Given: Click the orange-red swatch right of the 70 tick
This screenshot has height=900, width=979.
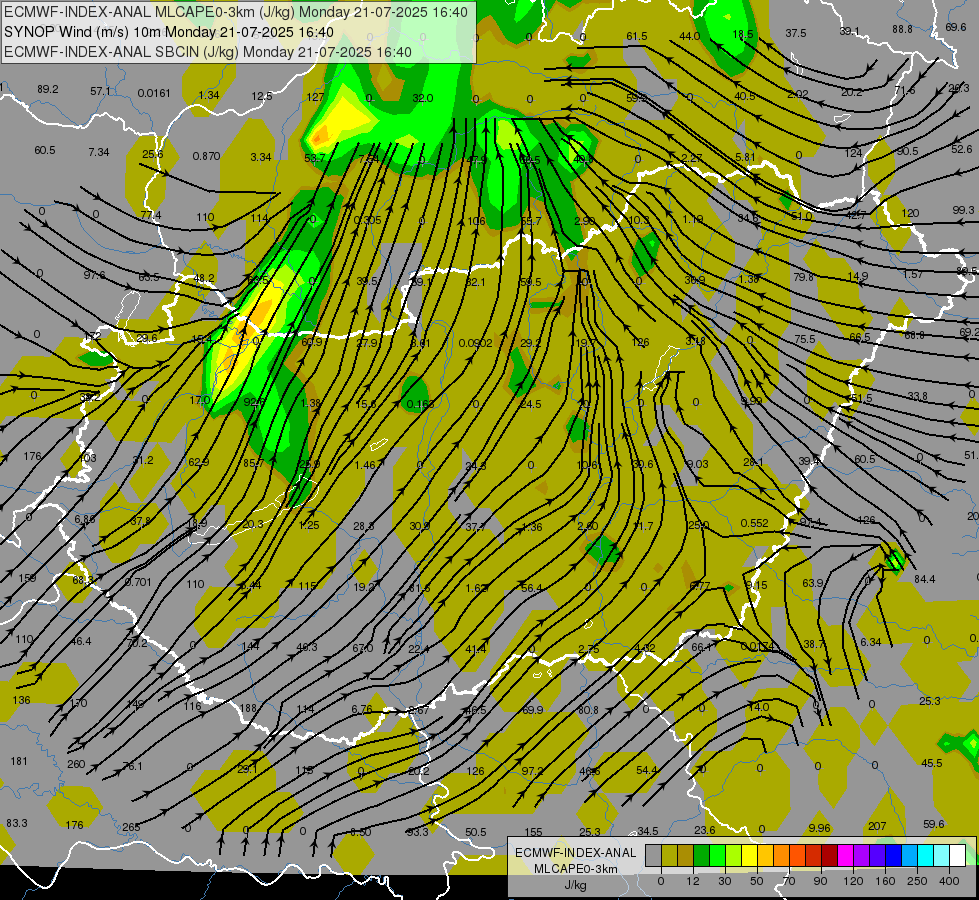Looking at the screenshot, I should (x=798, y=855).
